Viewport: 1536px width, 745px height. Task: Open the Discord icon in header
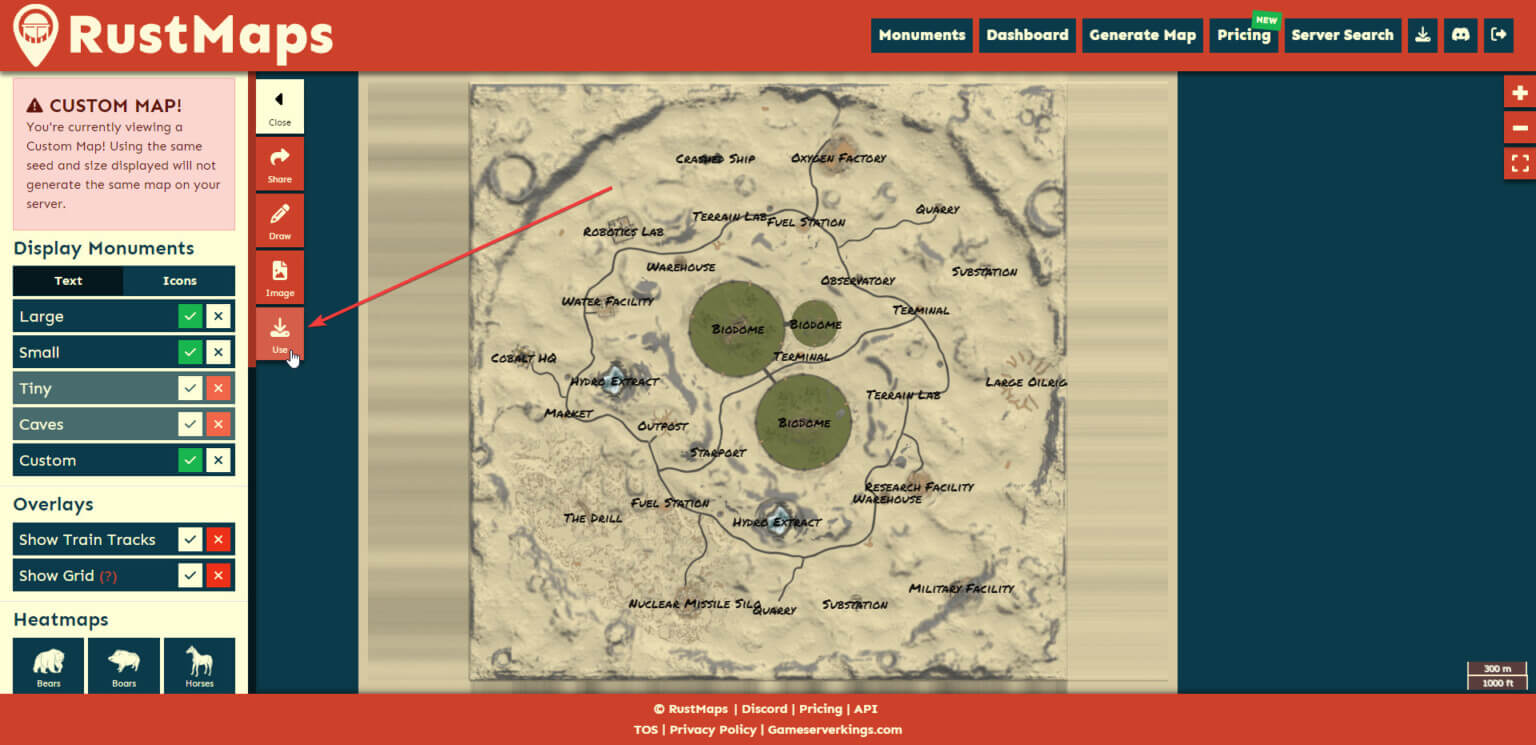click(x=1460, y=35)
